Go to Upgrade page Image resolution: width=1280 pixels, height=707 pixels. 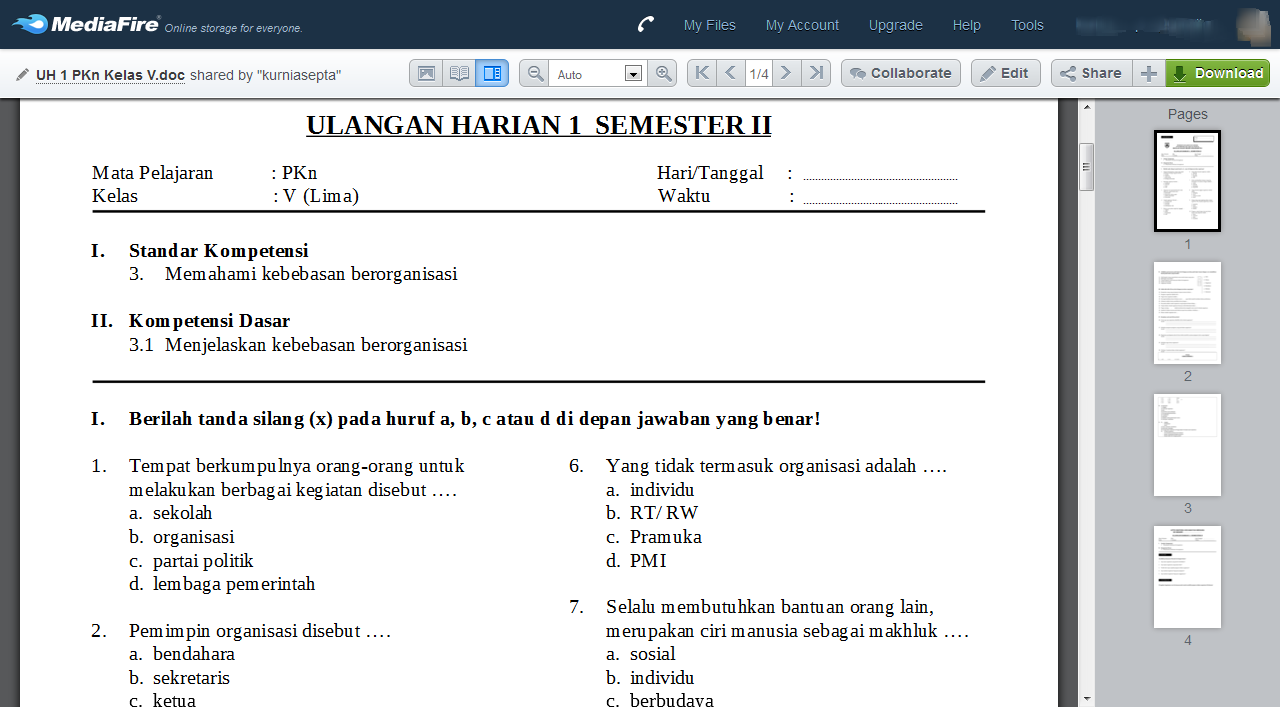point(895,25)
